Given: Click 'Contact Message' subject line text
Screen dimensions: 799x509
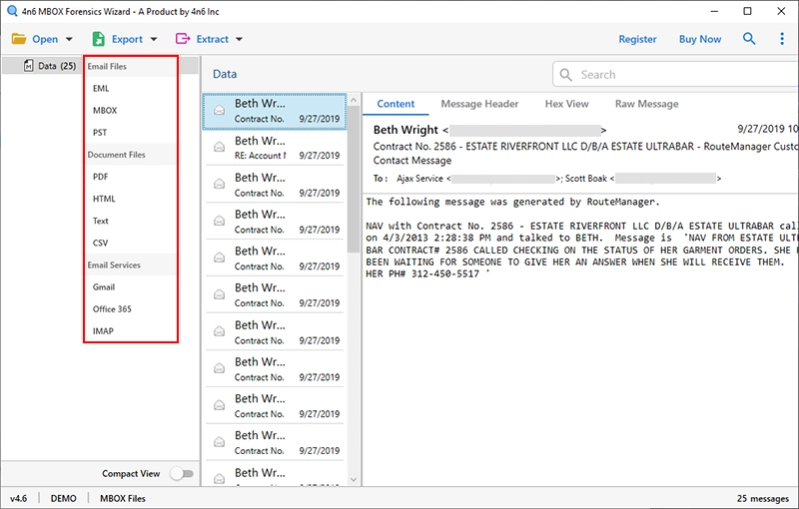Looking at the screenshot, I should (412, 160).
